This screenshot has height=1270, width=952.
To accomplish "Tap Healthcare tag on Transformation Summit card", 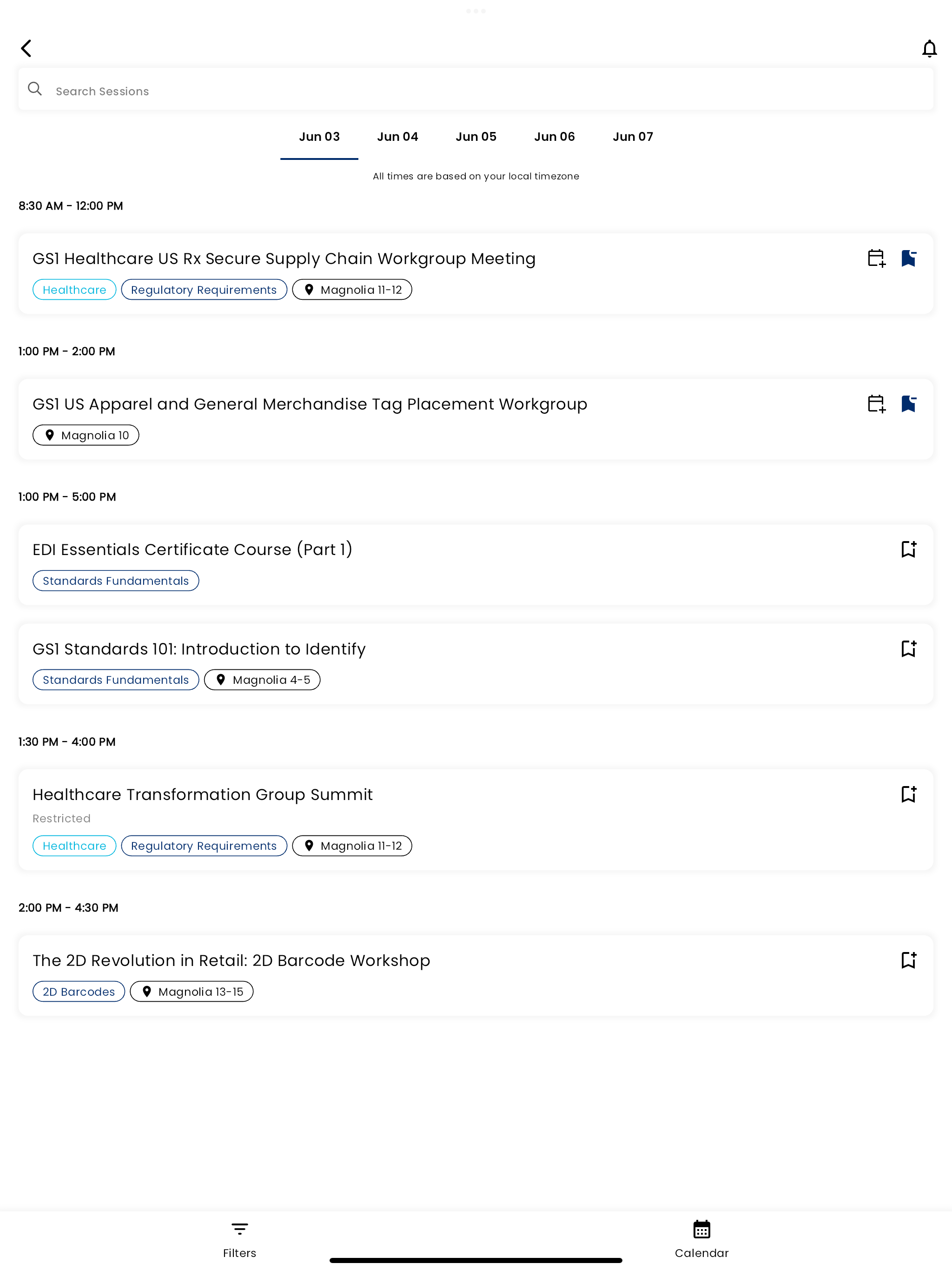I will 75,846.
